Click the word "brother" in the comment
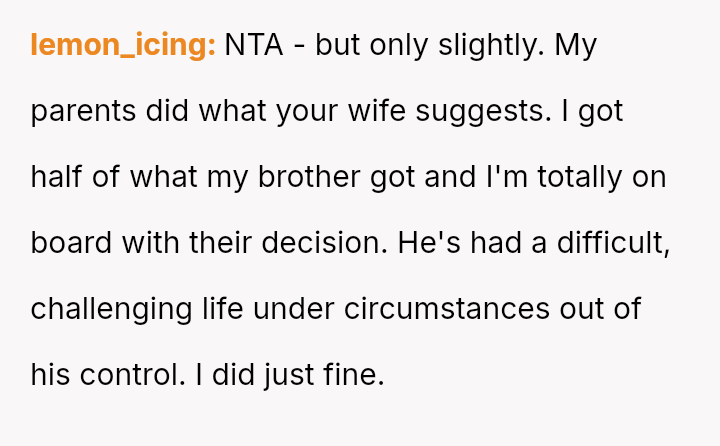Screen dimensions: 720x446 pos(309,177)
